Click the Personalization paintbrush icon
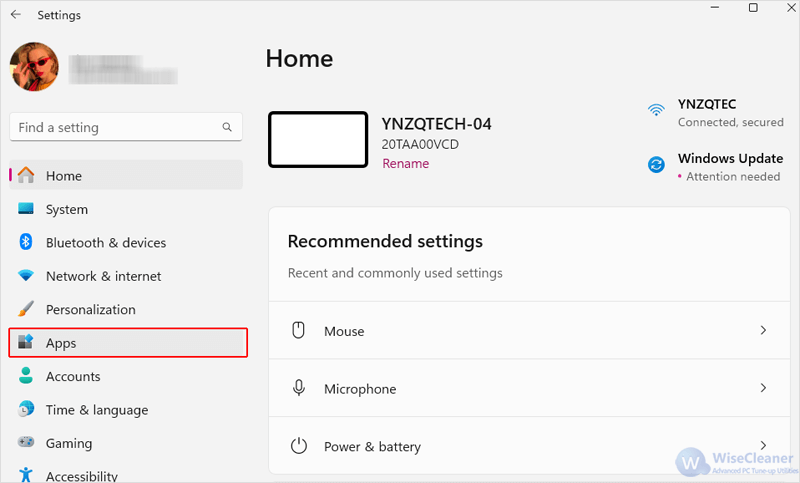800x483 pixels. 26,309
